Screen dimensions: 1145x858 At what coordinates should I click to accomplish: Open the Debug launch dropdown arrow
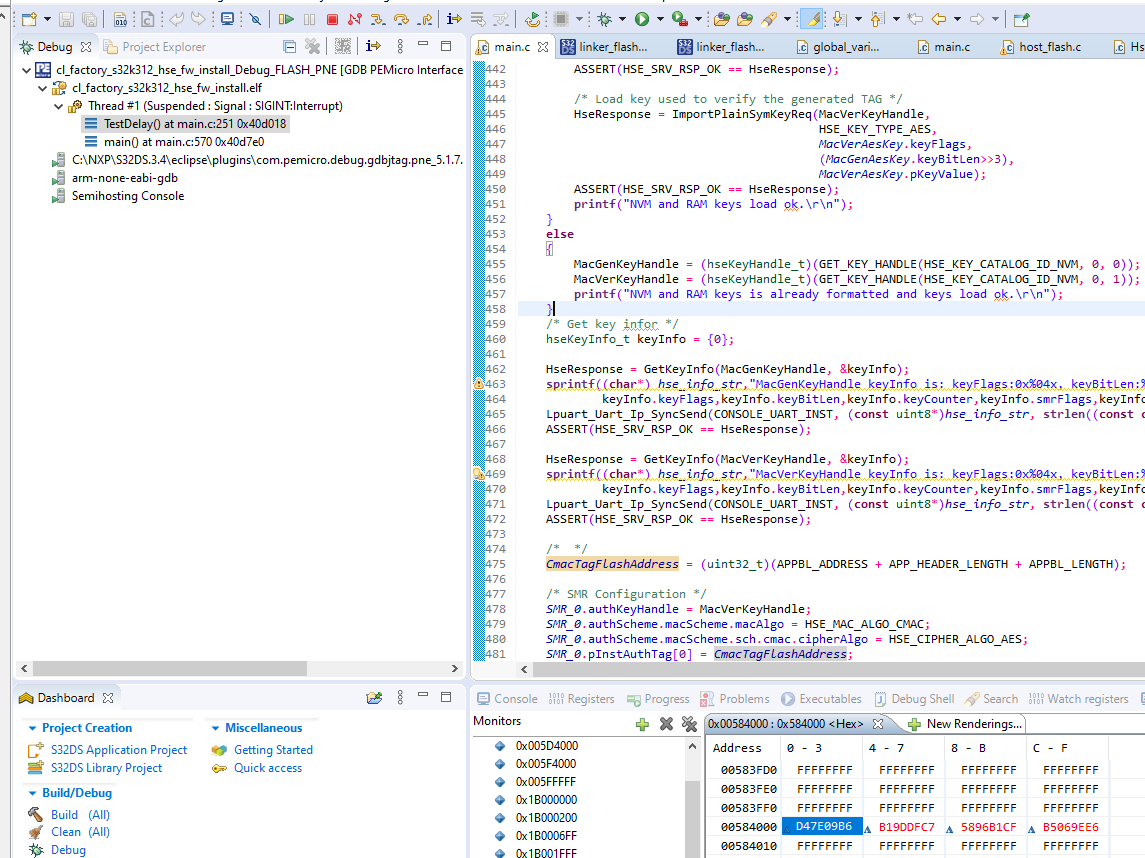pyautogui.click(x=624, y=19)
